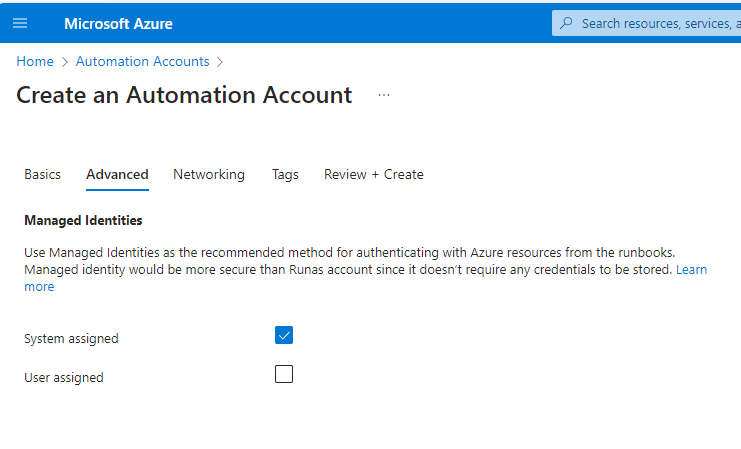
Task: Select the Advanced tab
Action: (x=117, y=174)
